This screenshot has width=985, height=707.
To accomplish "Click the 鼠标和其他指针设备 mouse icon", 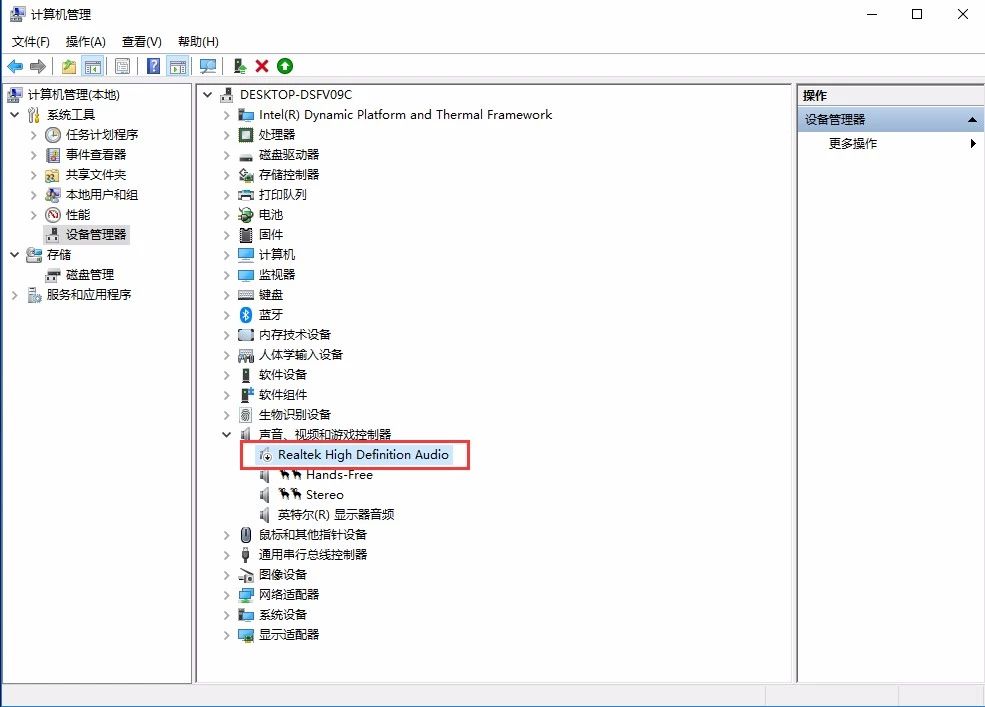I will (x=246, y=535).
